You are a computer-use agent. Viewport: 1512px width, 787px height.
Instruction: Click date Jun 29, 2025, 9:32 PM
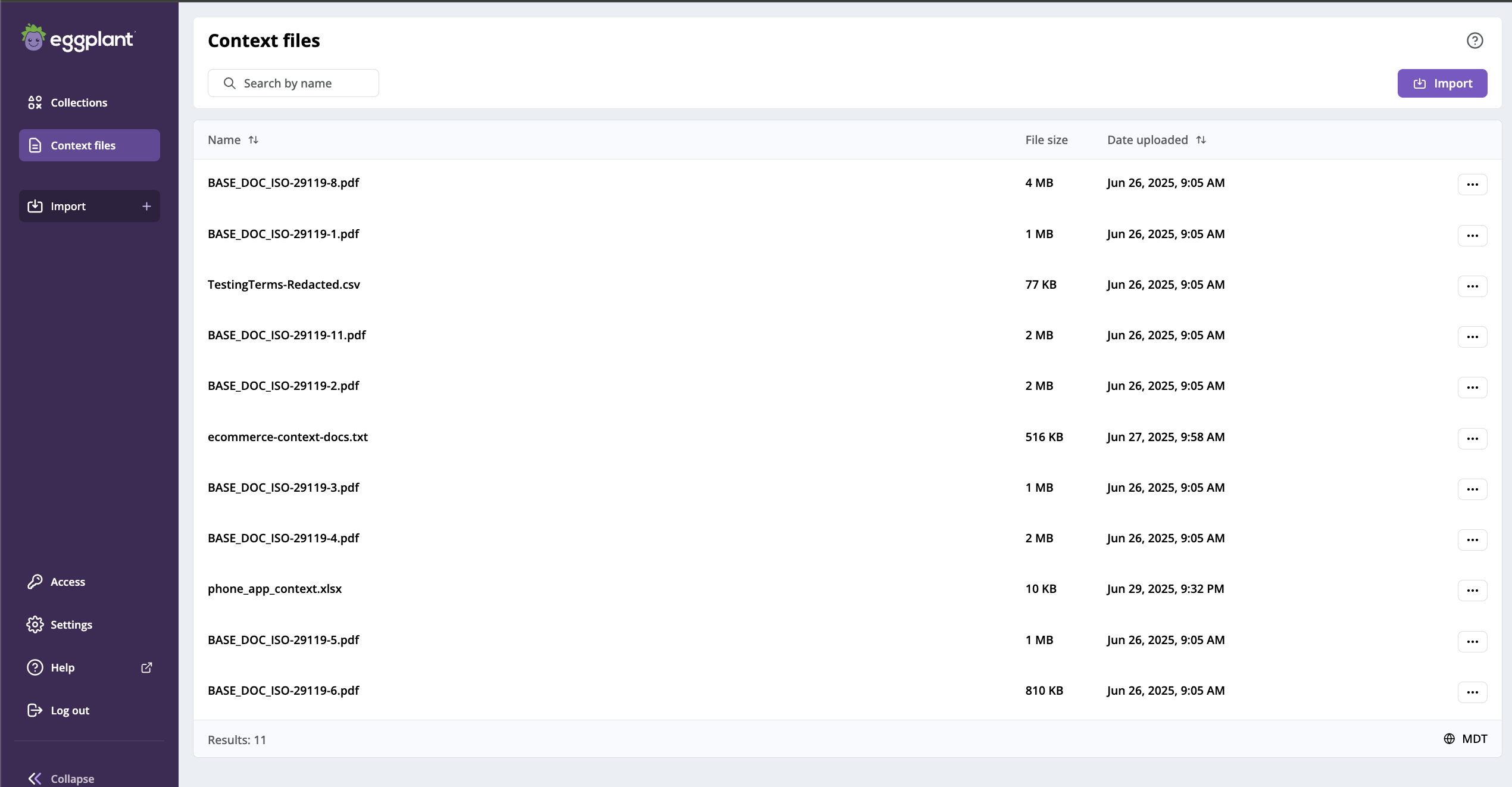[x=1166, y=589]
